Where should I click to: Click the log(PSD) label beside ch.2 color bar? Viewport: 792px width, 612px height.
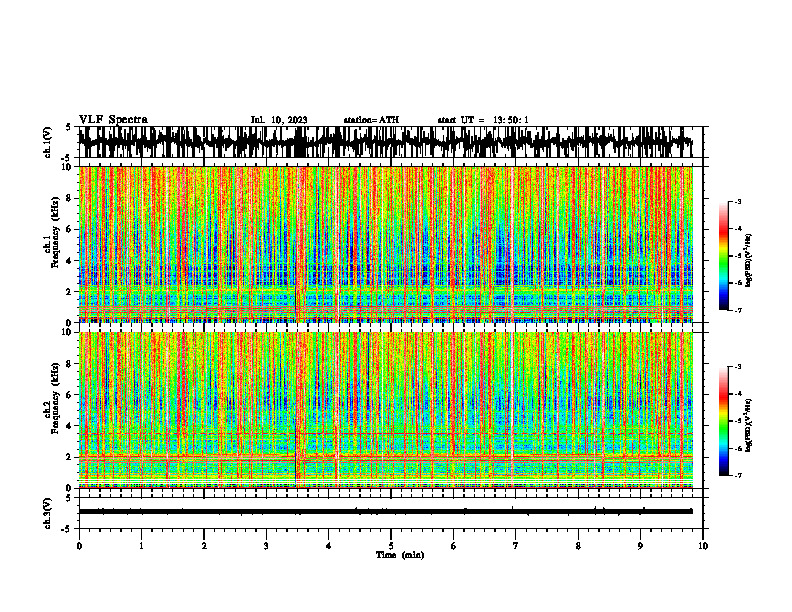[748, 425]
